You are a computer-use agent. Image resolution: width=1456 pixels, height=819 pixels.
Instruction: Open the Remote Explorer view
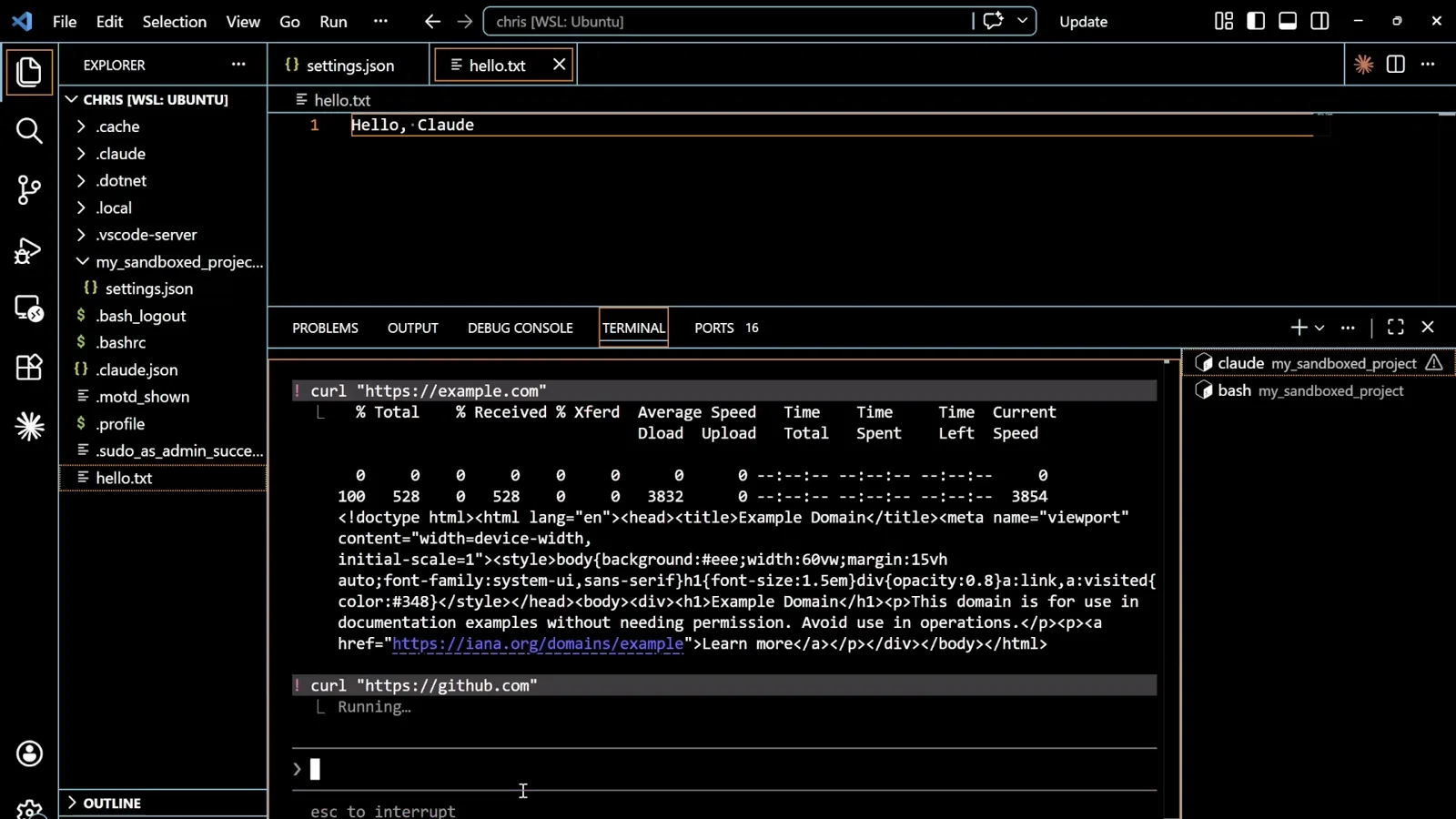(x=29, y=308)
